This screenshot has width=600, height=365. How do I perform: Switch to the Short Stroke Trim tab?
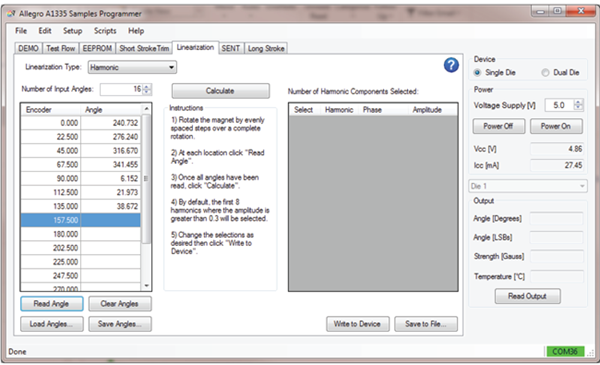click(144, 48)
